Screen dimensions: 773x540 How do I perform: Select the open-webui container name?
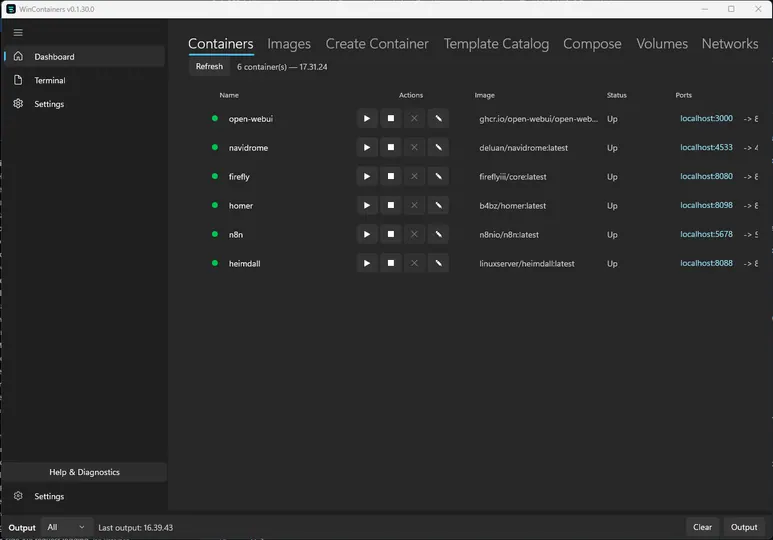[x=250, y=119]
